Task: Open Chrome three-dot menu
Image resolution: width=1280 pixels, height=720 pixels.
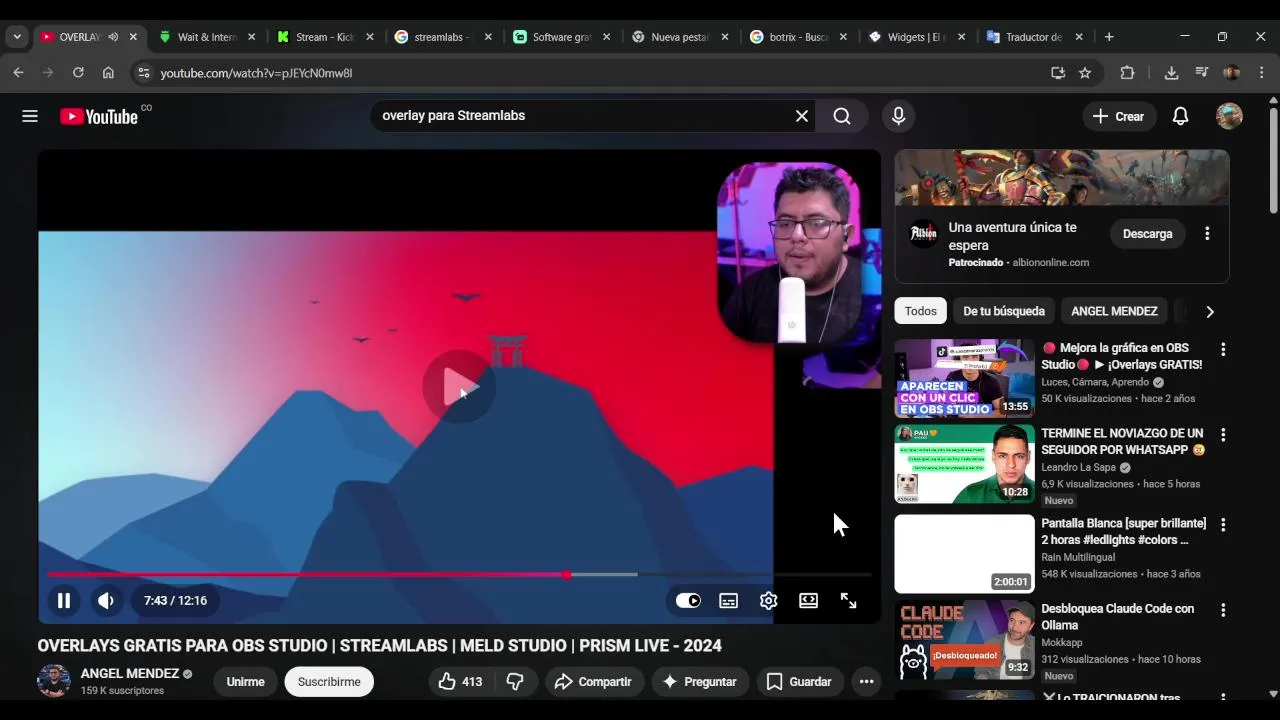Action: click(1261, 73)
